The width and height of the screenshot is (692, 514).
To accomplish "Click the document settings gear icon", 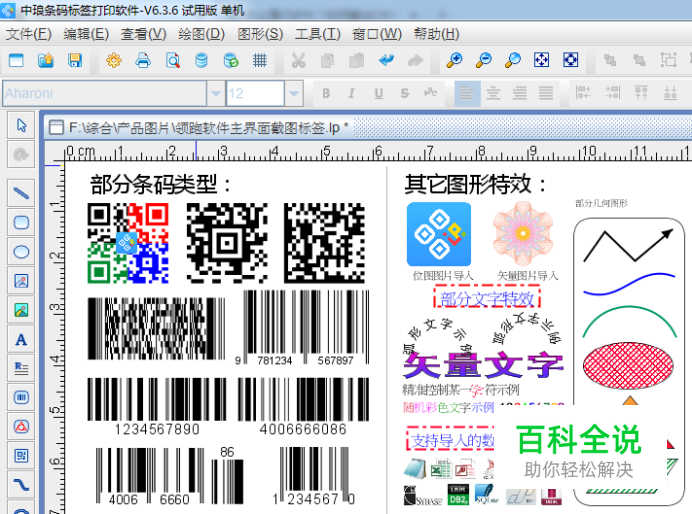I will (114, 61).
